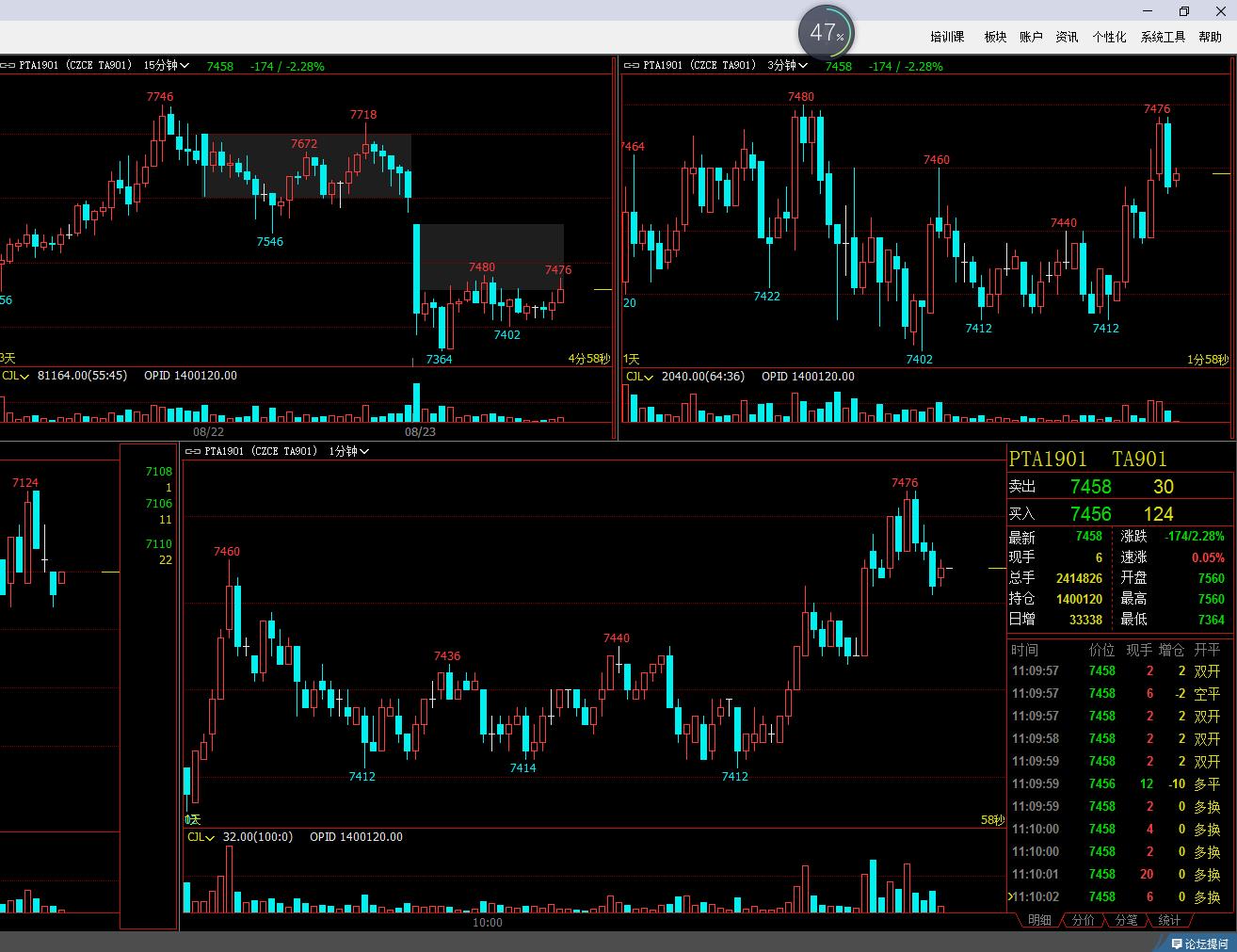Expand the 15分钟 timeframe dropdown
Screen dimensions: 1237x952
click(167, 66)
